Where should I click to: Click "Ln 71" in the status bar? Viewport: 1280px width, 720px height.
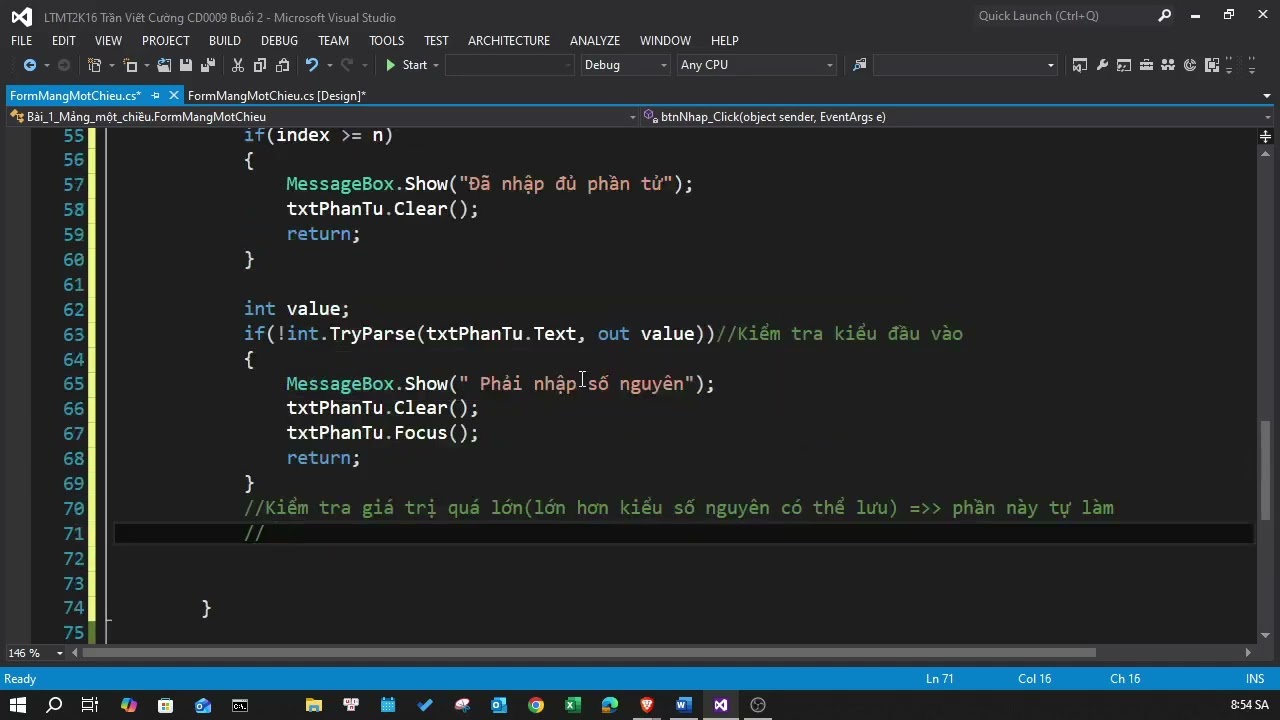click(940, 679)
